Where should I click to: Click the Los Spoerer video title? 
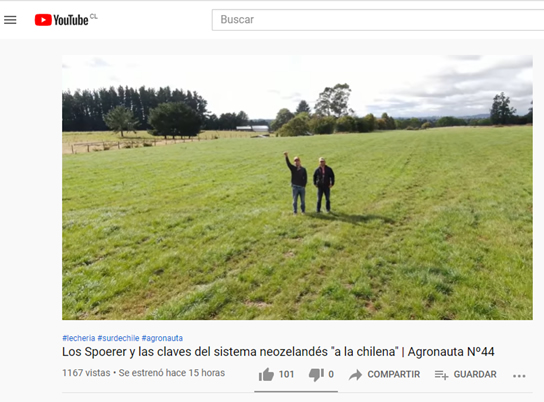pos(278,352)
